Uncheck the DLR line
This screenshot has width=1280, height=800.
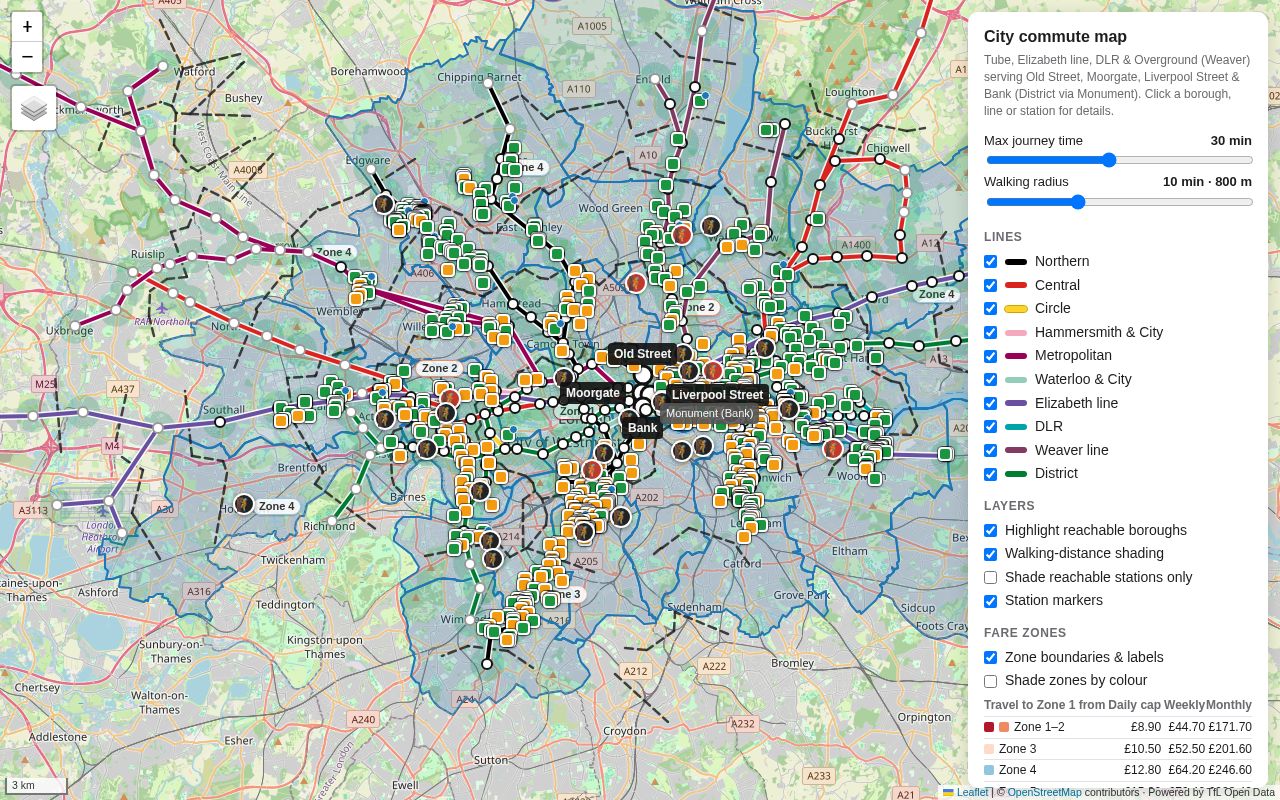990,427
